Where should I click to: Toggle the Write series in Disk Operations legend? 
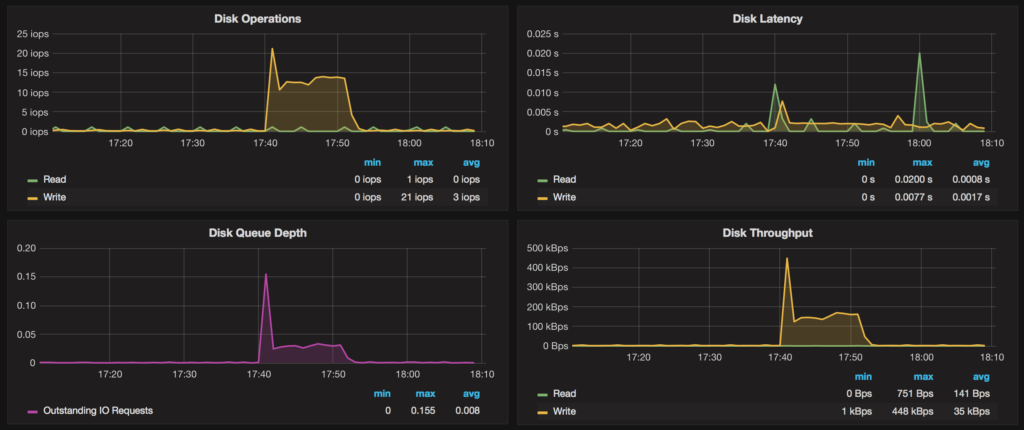[56, 197]
